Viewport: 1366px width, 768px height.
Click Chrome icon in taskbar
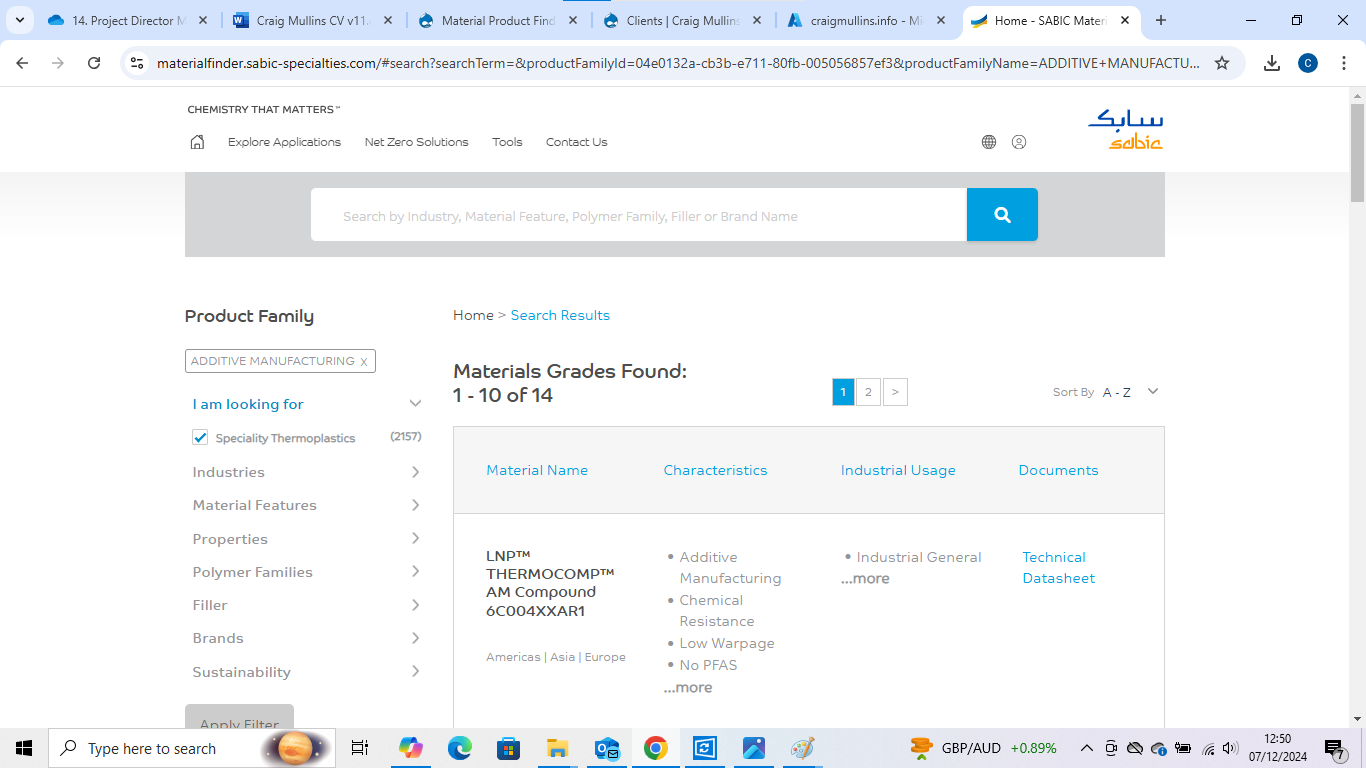(x=655, y=748)
